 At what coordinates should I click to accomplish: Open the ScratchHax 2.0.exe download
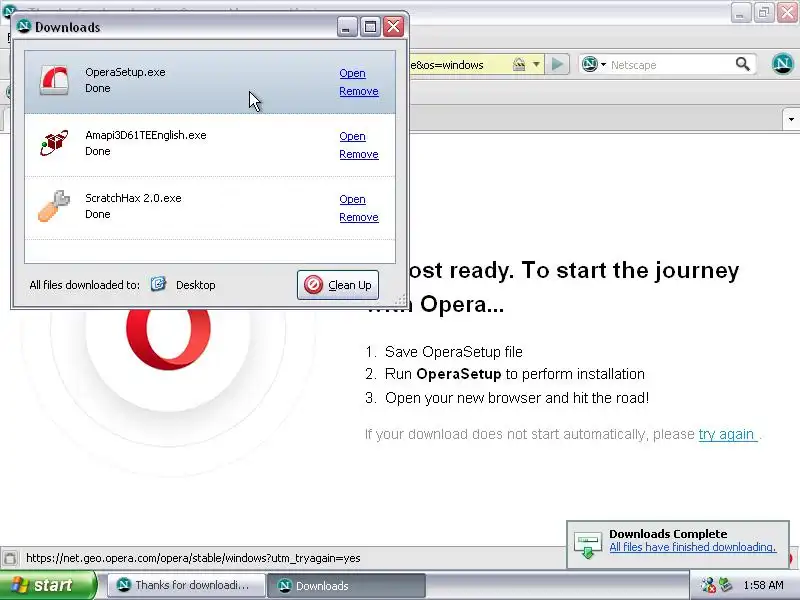point(352,199)
